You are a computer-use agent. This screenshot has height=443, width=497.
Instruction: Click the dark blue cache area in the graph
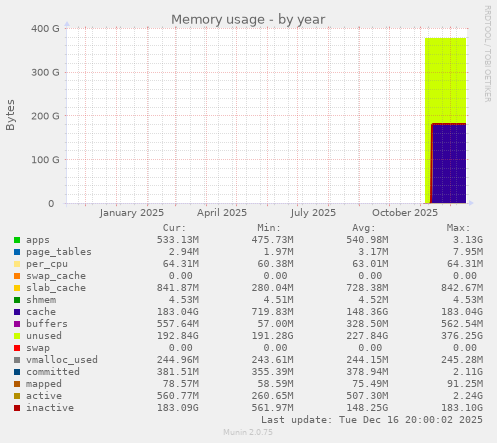tap(449, 164)
